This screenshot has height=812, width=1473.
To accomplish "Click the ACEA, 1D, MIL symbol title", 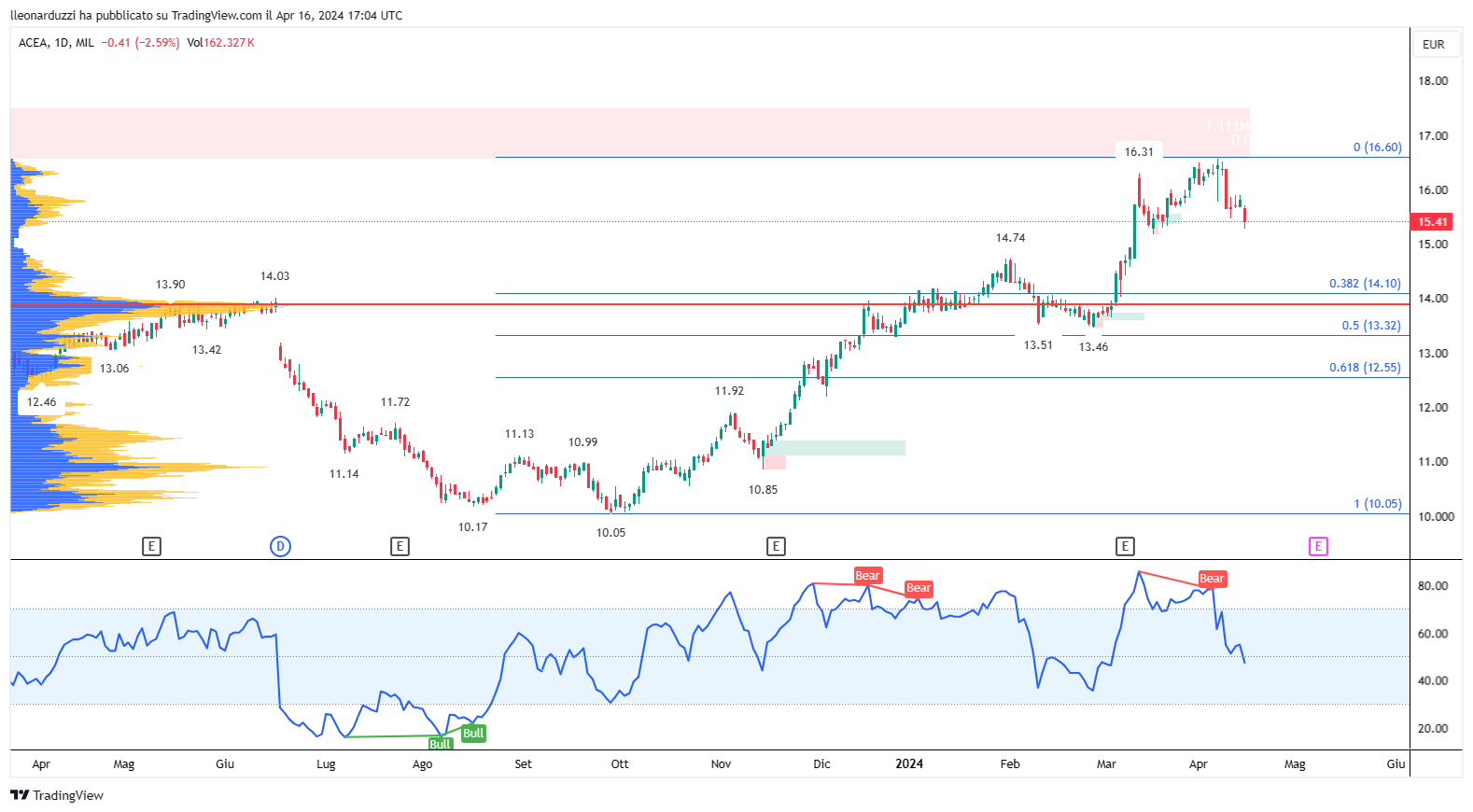I will point(56,42).
